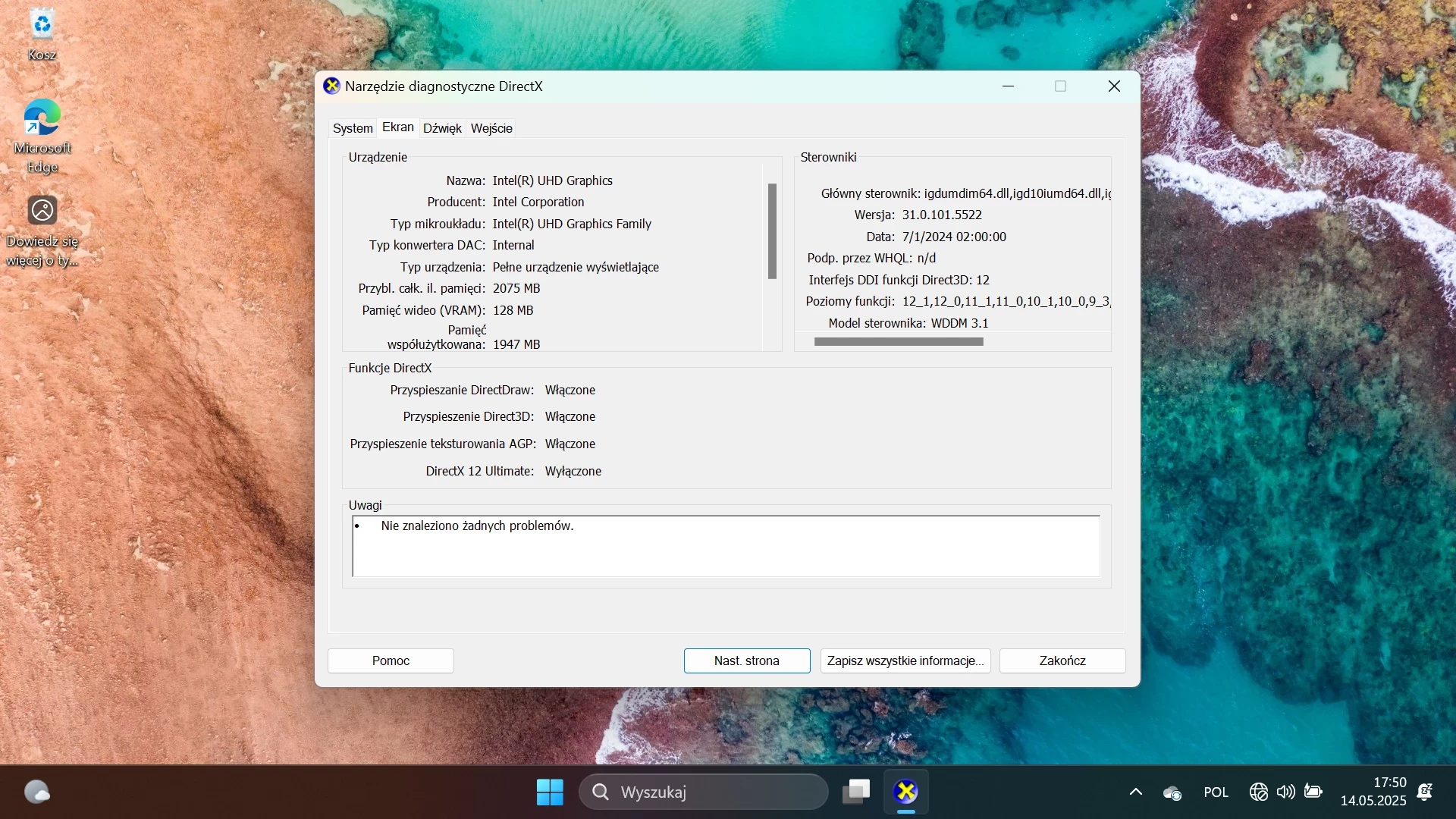This screenshot has height=819, width=1456.
Task: Click the OneDrive cloud tray icon
Action: (1172, 793)
